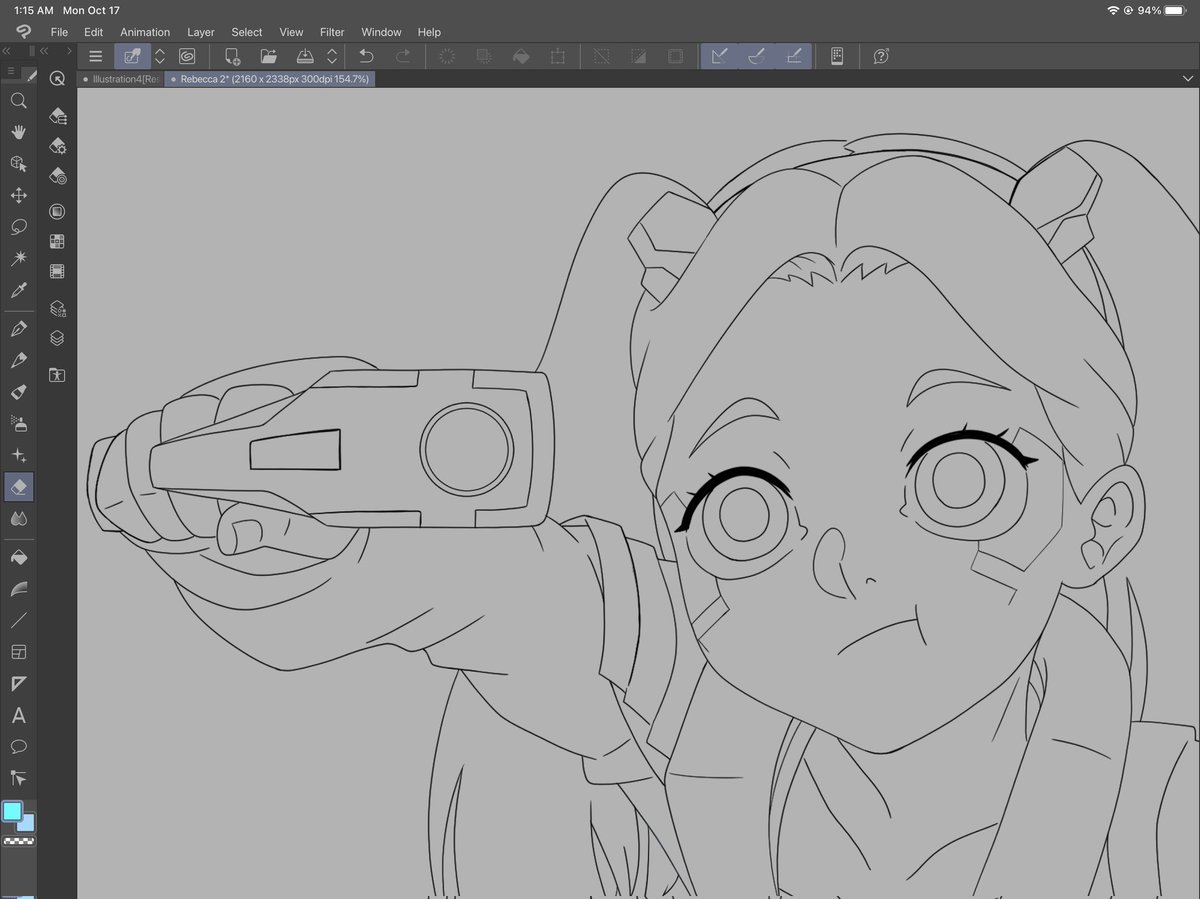The height and width of the screenshot is (899, 1200).
Task: Toggle Snap to Special Ruler
Action: point(757,57)
